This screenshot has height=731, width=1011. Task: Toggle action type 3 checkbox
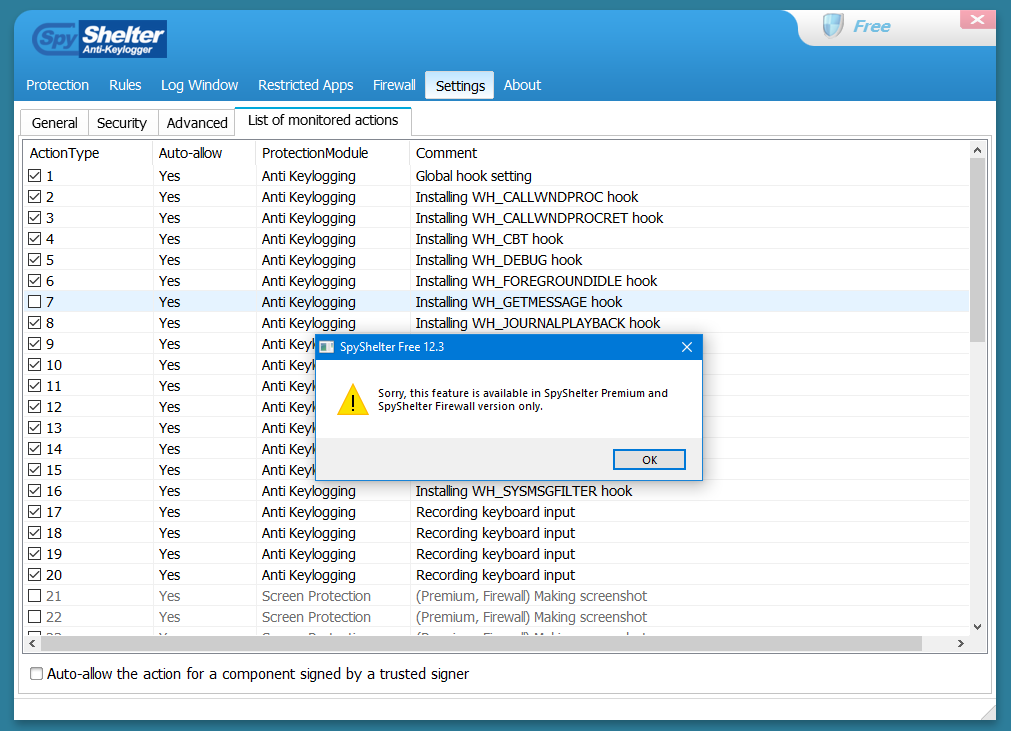pos(35,218)
